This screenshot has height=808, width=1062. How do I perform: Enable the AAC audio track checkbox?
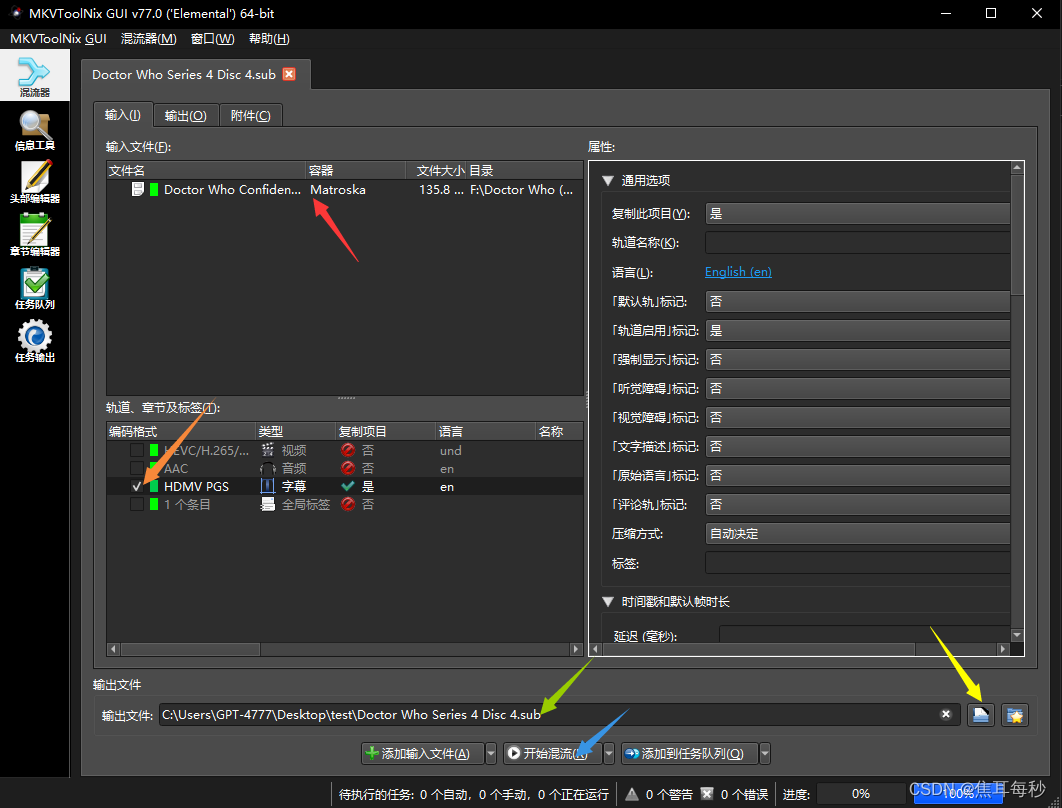pos(137,468)
